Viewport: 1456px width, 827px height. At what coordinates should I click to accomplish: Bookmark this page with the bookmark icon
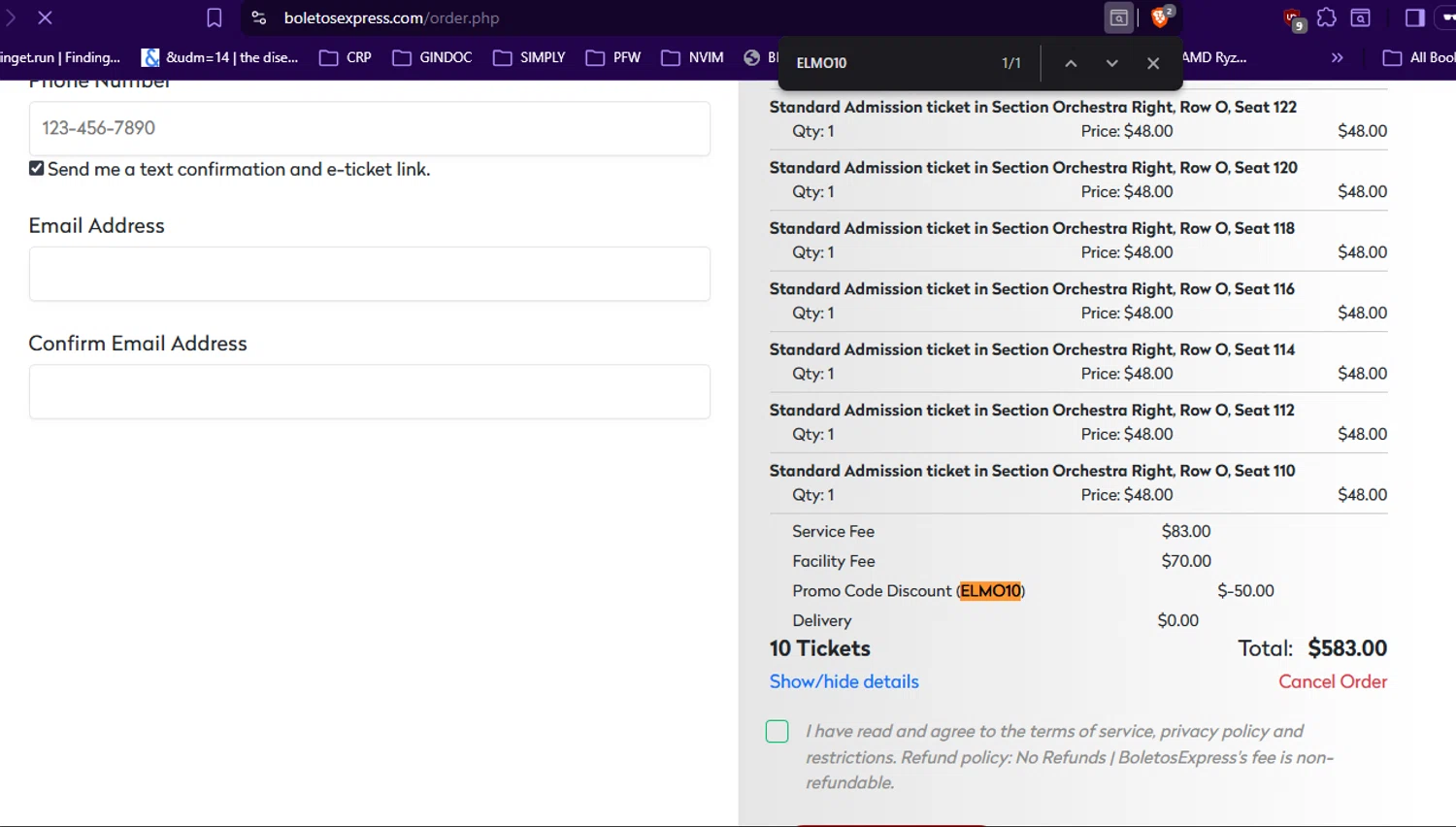pyautogui.click(x=215, y=17)
